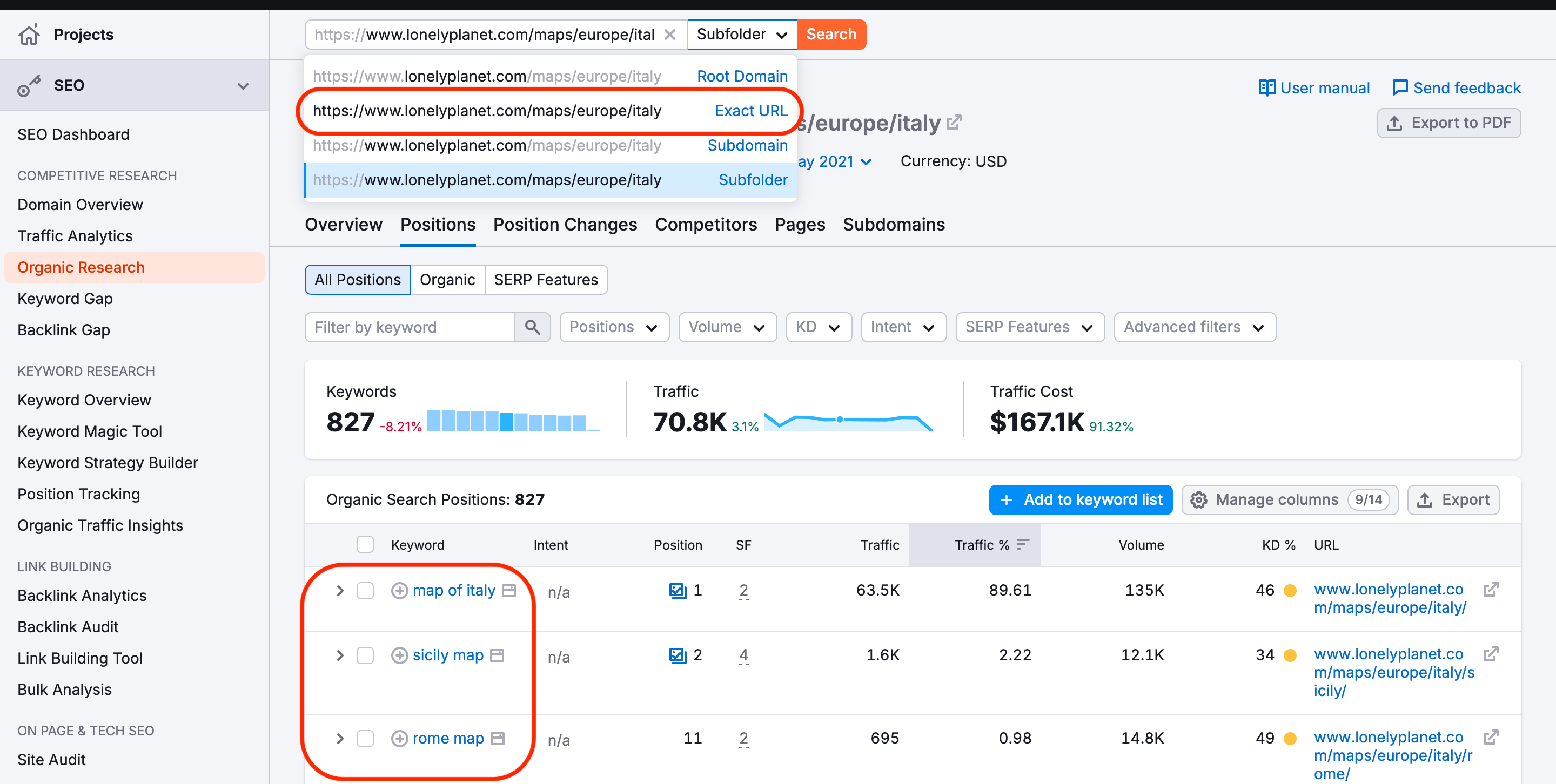Open SERP snapshot icon for 'sicily map'
Image resolution: width=1556 pixels, height=784 pixels.
pyautogui.click(x=497, y=655)
